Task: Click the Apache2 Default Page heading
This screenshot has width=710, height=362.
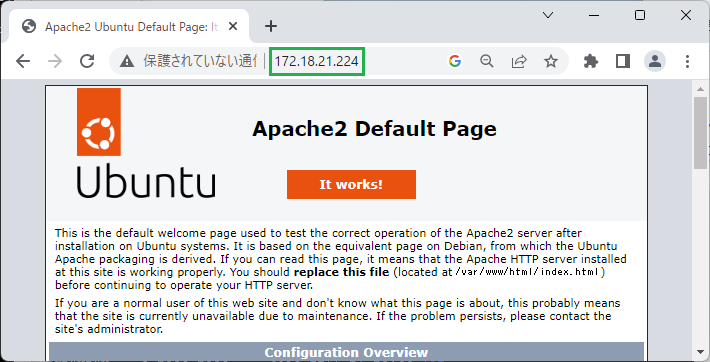Action: pyautogui.click(x=374, y=129)
